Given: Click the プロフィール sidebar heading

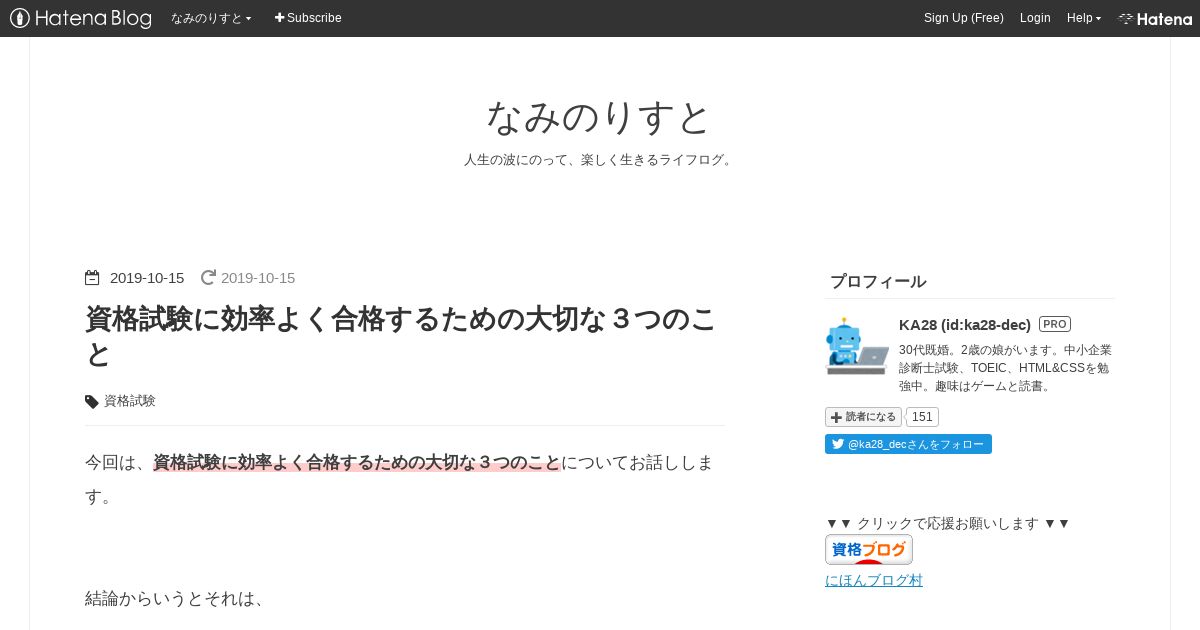Looking at the screenshot, I should 878,281.
